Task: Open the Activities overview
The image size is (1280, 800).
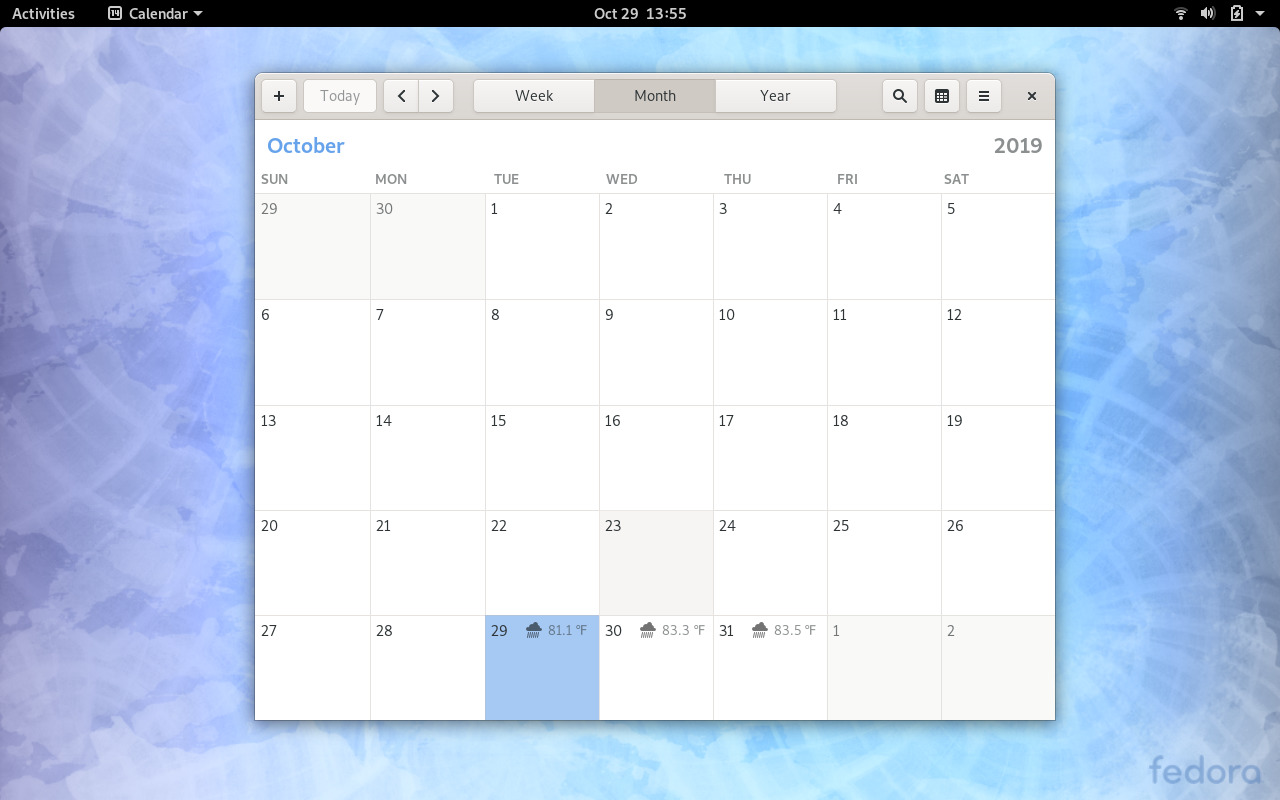Action: click(43, 13)
